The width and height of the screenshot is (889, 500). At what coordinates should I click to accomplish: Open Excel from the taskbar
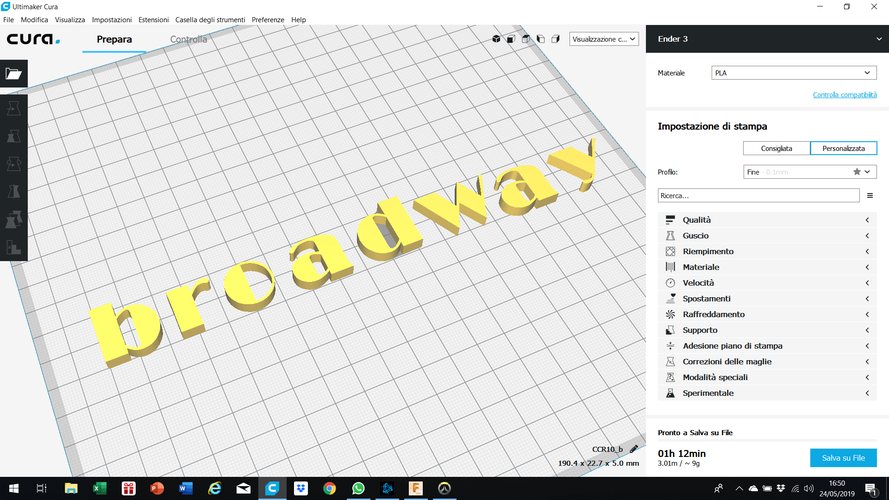(x=100, y=488)
